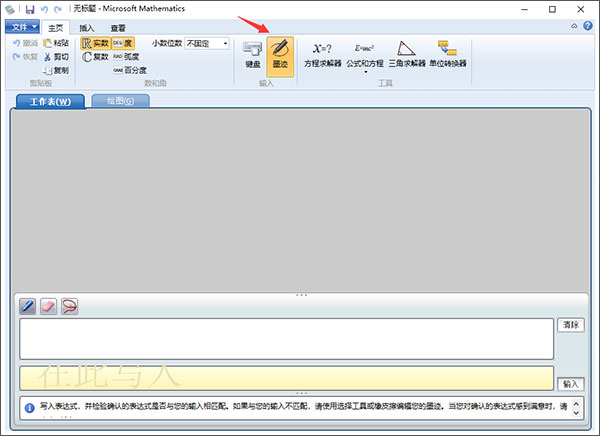This screenshot has width=600, height=436.
Task: Open the 单位转换器 Unit Converter
Action: 448,55
